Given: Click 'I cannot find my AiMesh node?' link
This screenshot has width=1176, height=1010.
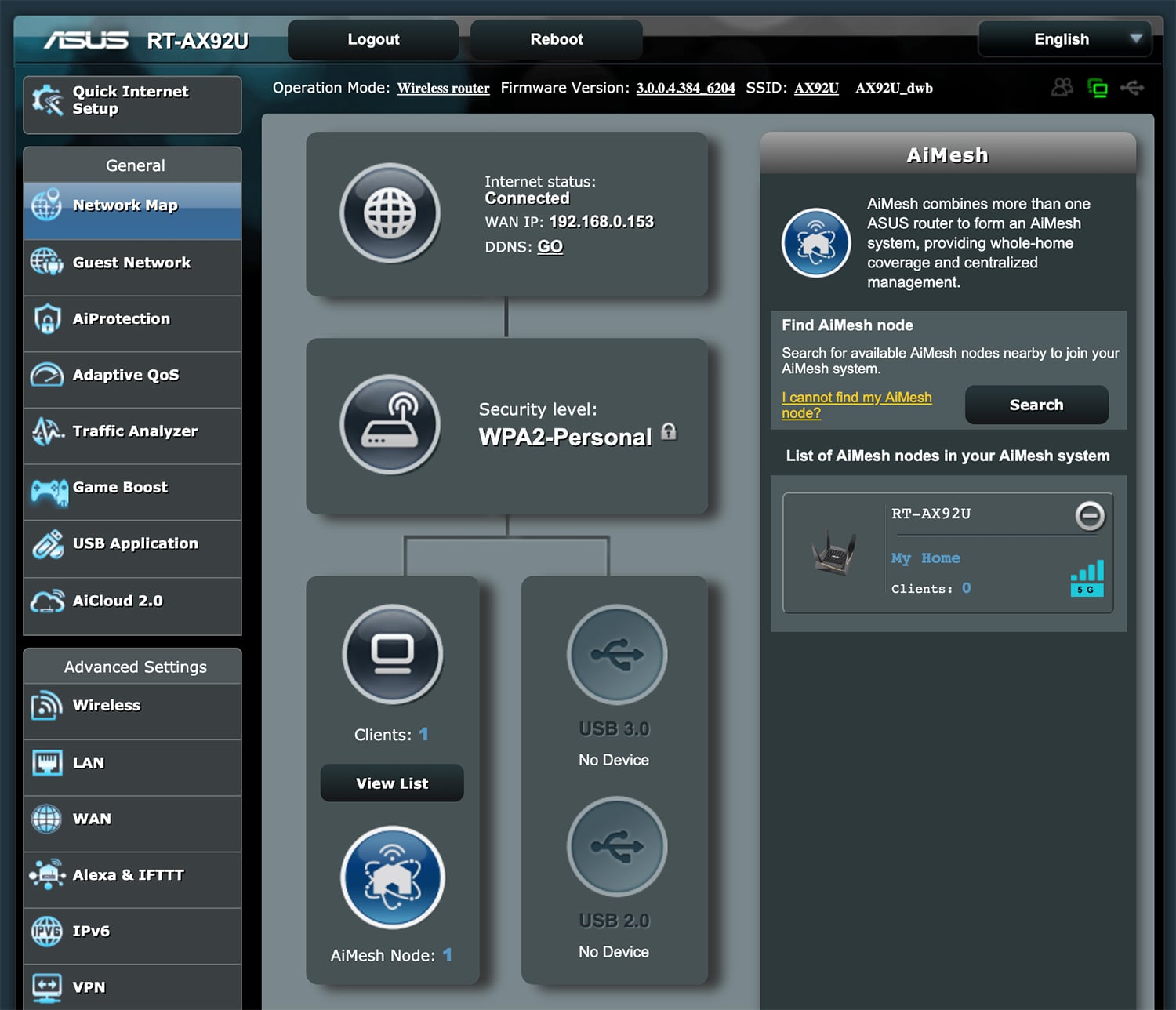Looking at the screenshot, I should pyautogui.click(x=857, y=405).
